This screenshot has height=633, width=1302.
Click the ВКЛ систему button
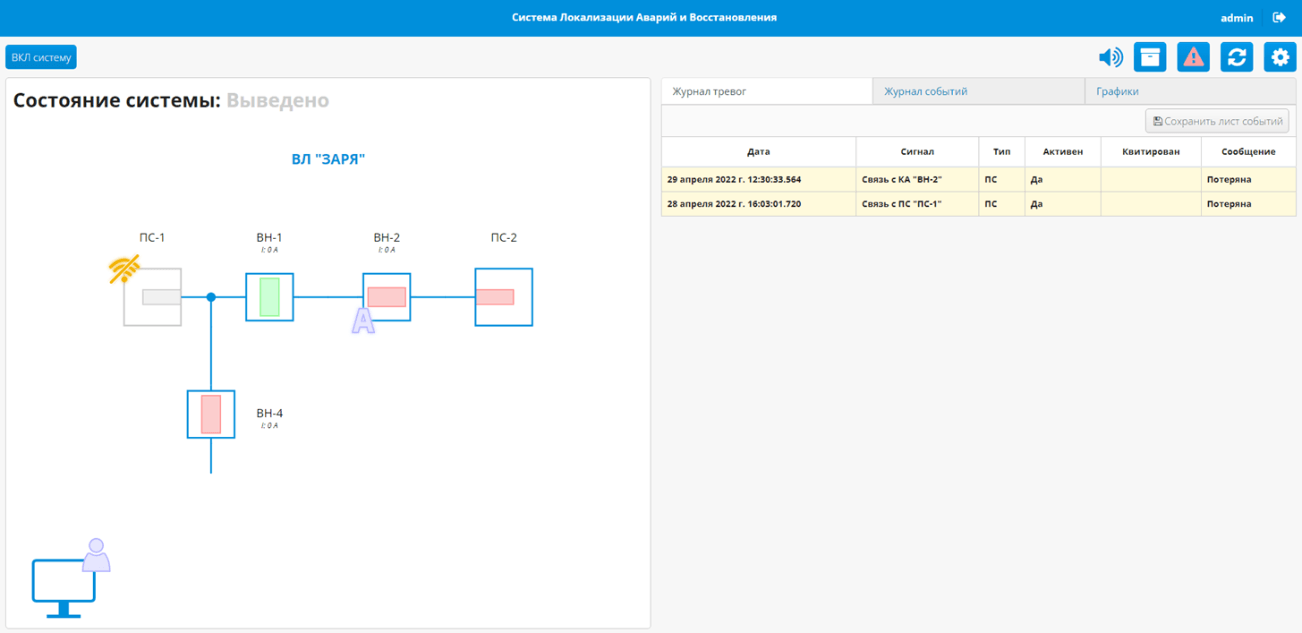pyautogui.click(x=41, y=57)
